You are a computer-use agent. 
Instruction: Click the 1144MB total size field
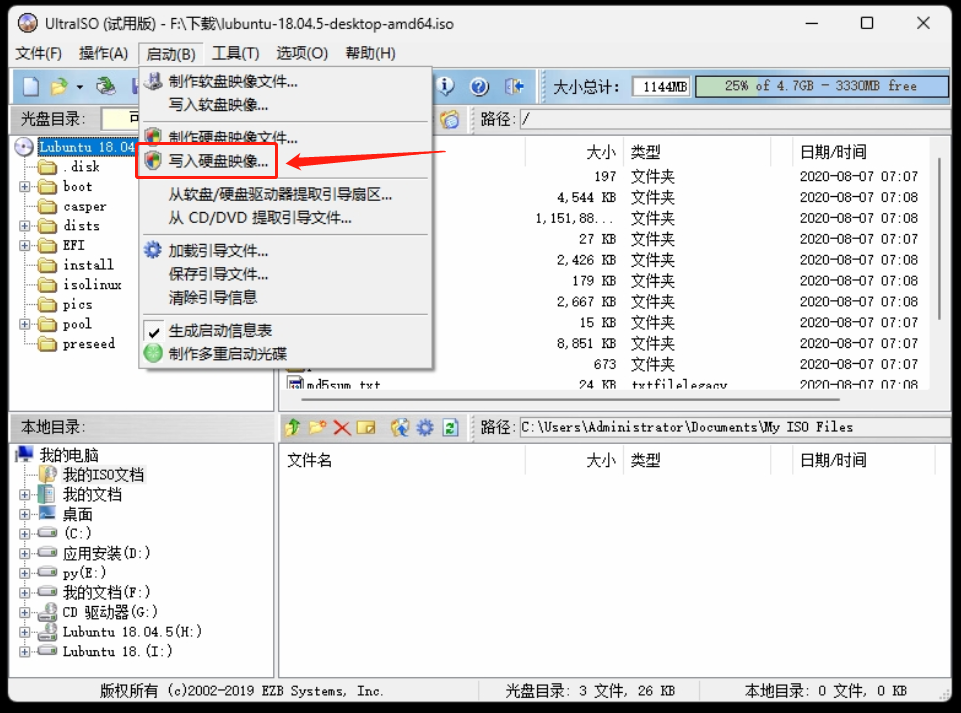point(661,86)
